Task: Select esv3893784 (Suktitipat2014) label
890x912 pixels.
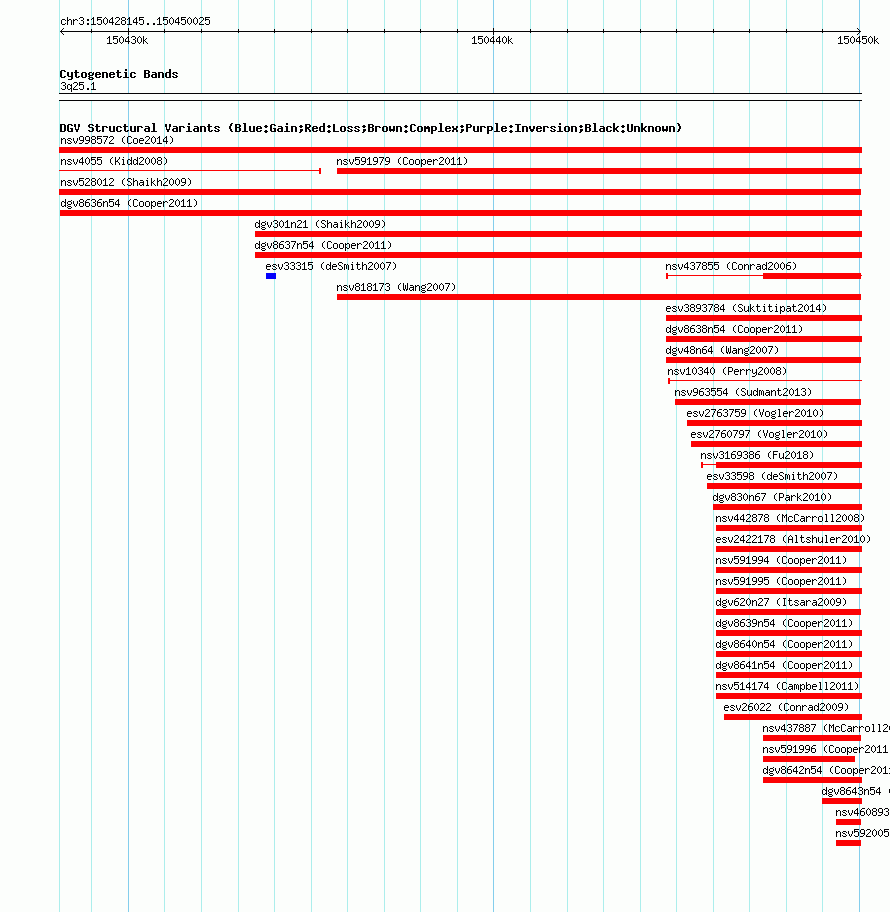Action: point(746,308)
